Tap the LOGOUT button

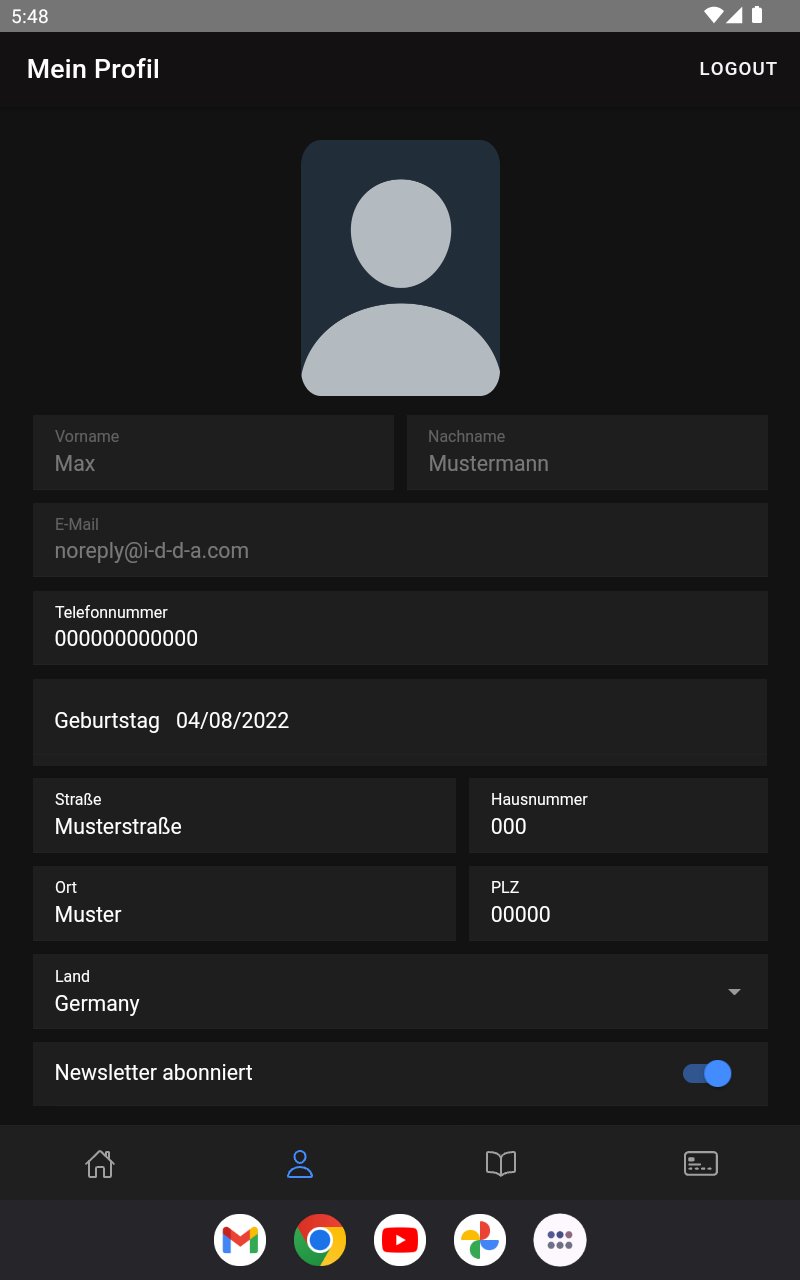(x=738, y=69)
